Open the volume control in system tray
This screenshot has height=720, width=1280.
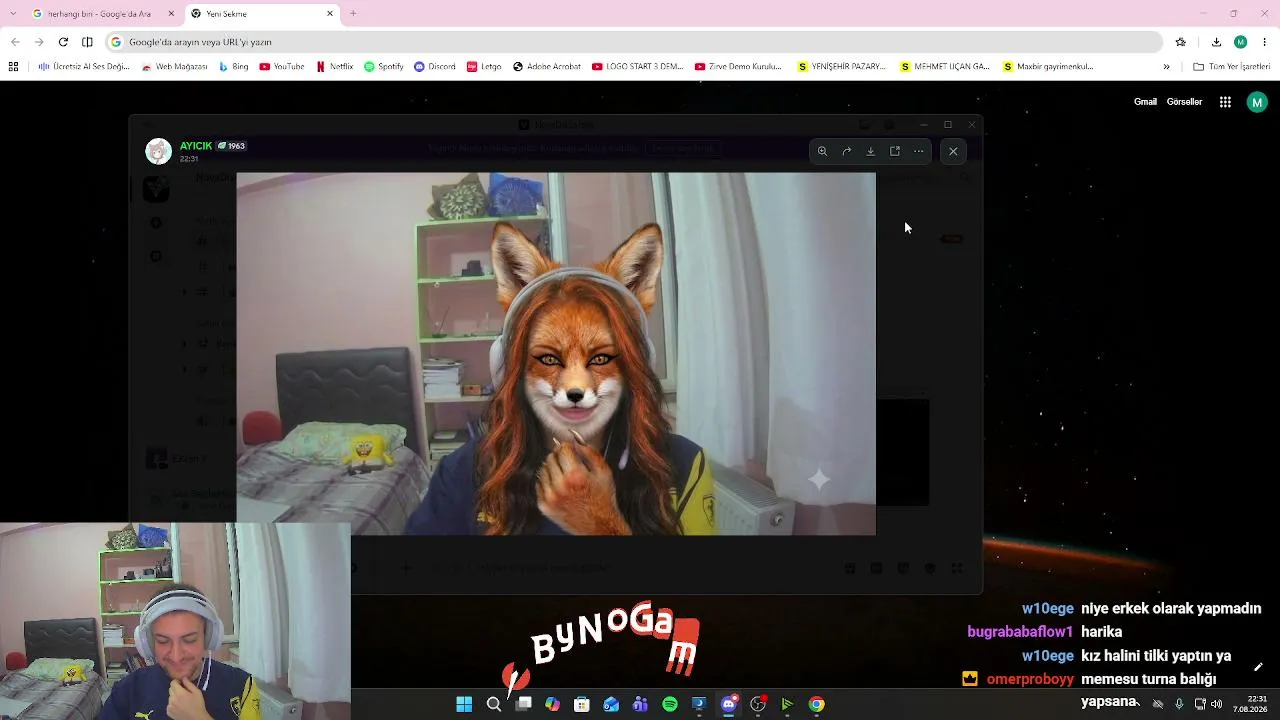1216,704
